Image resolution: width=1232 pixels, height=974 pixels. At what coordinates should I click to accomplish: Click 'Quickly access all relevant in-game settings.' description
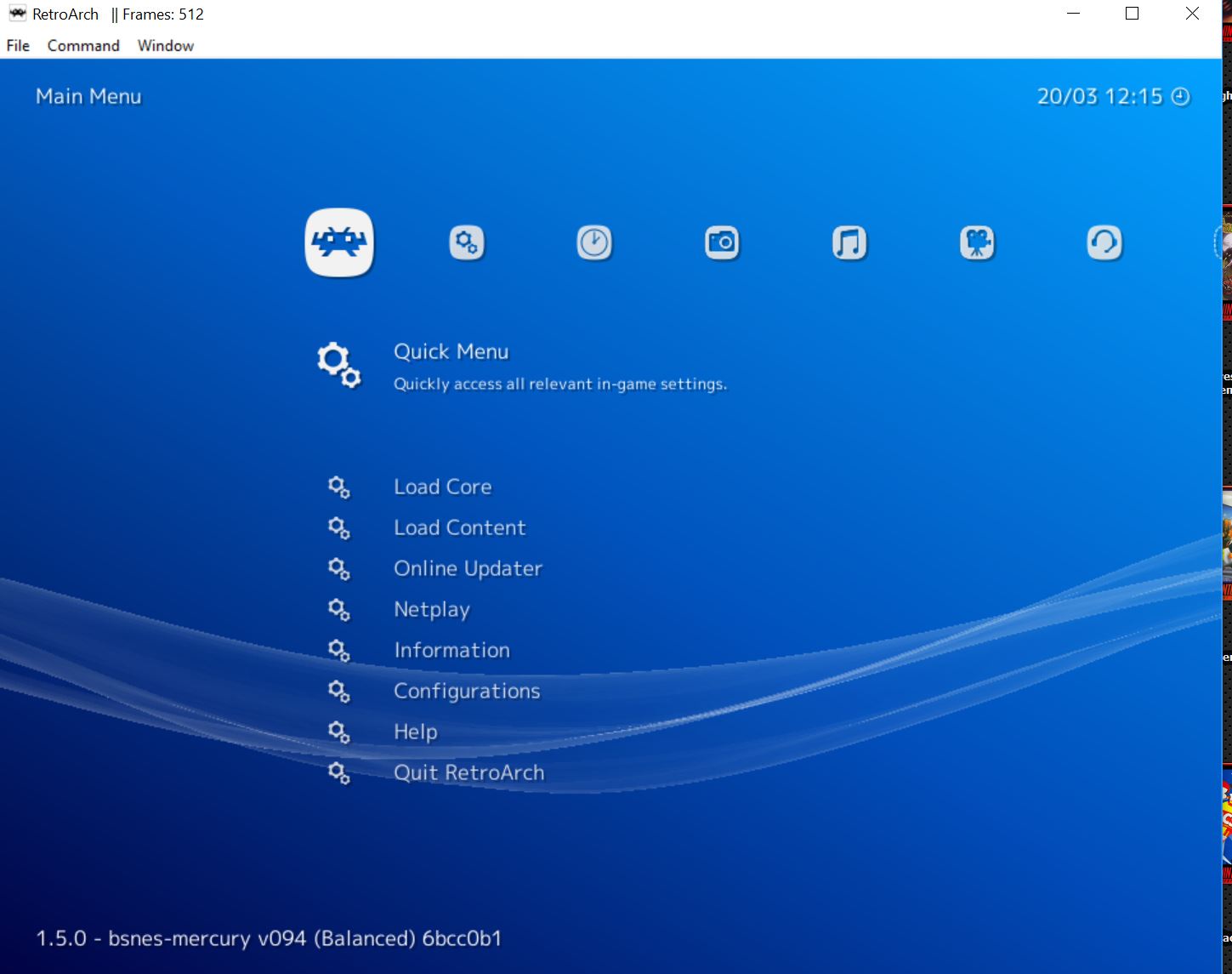point(560,384)
